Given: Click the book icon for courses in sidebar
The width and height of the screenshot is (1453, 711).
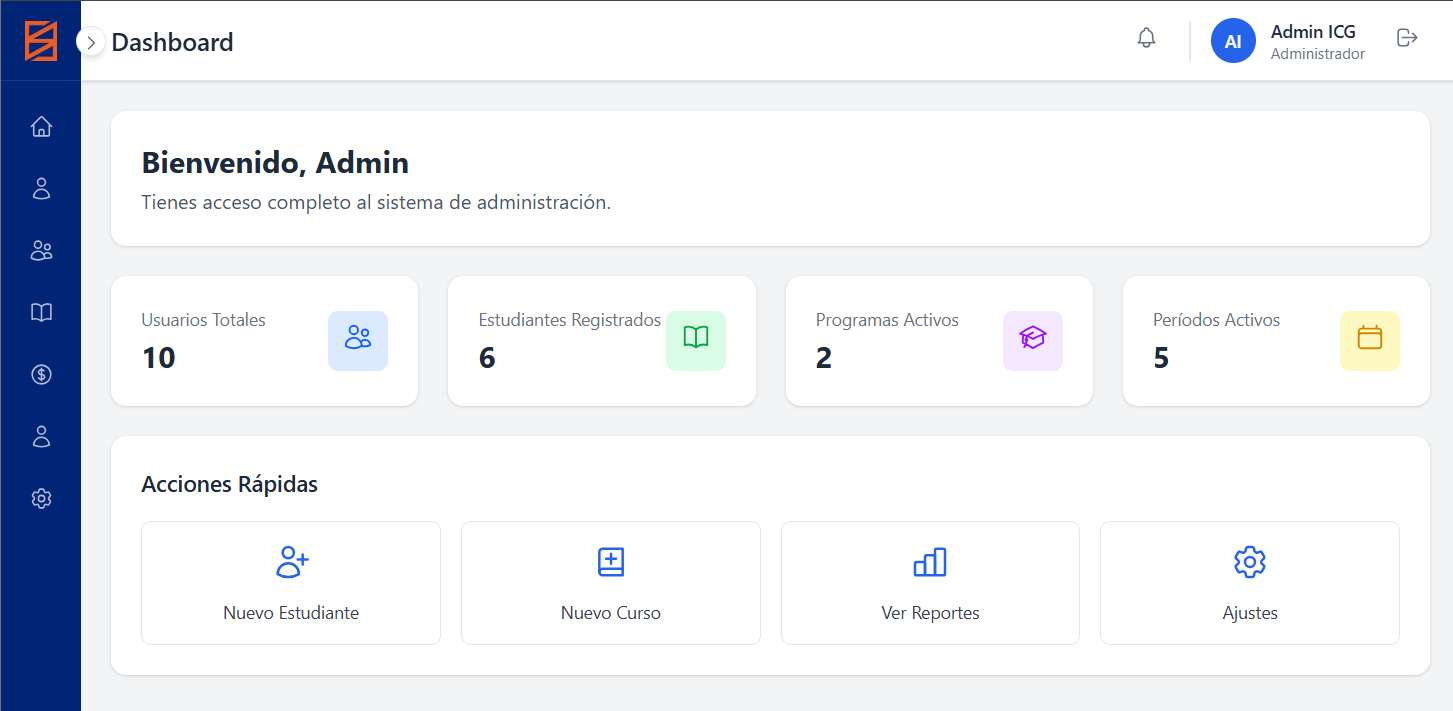Looking at the screenshot, I should pos(41,312).
